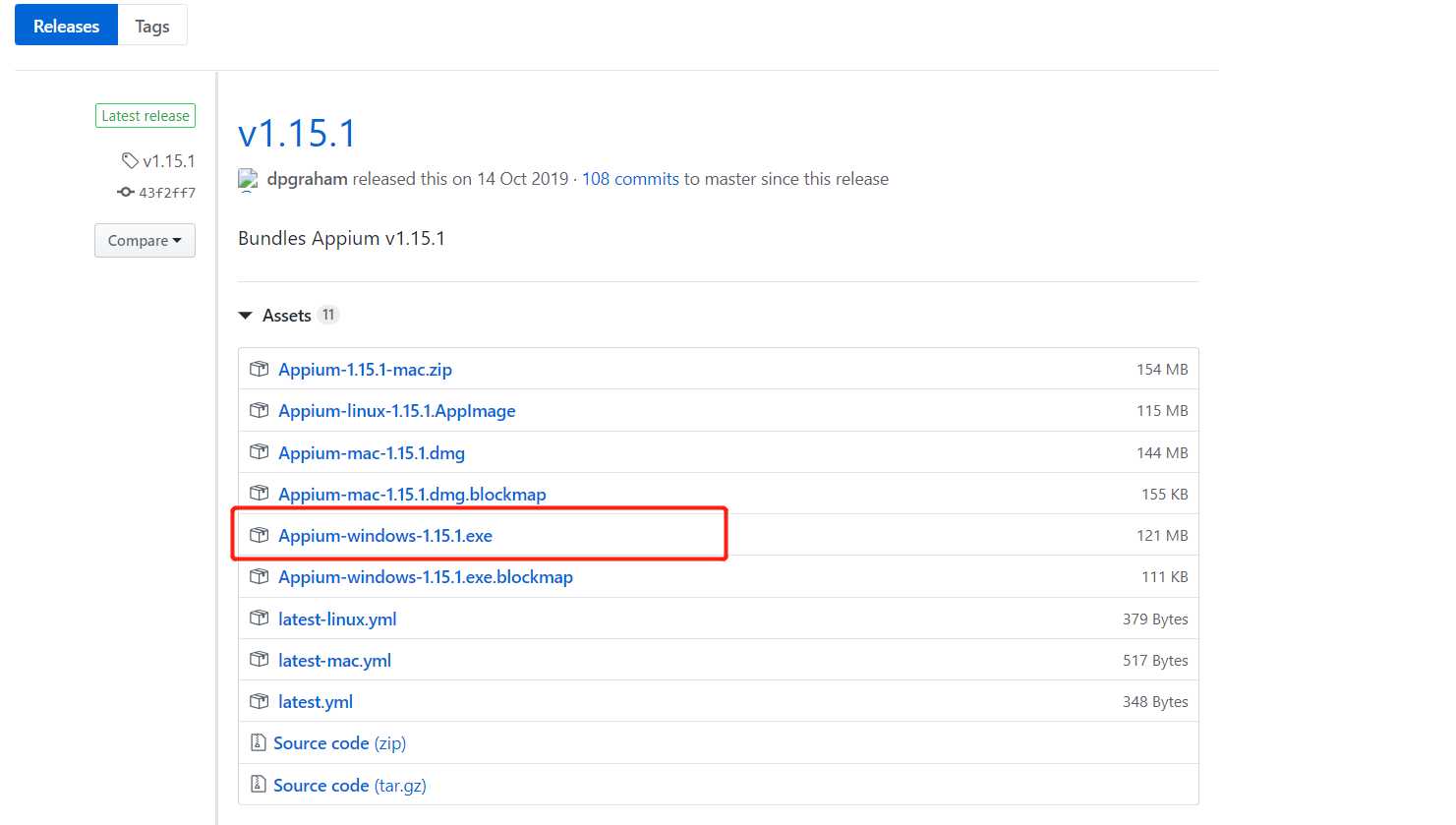1456x825 pixels.
Task: Click the 379 Bytes size text
Action: [1155, 619]
